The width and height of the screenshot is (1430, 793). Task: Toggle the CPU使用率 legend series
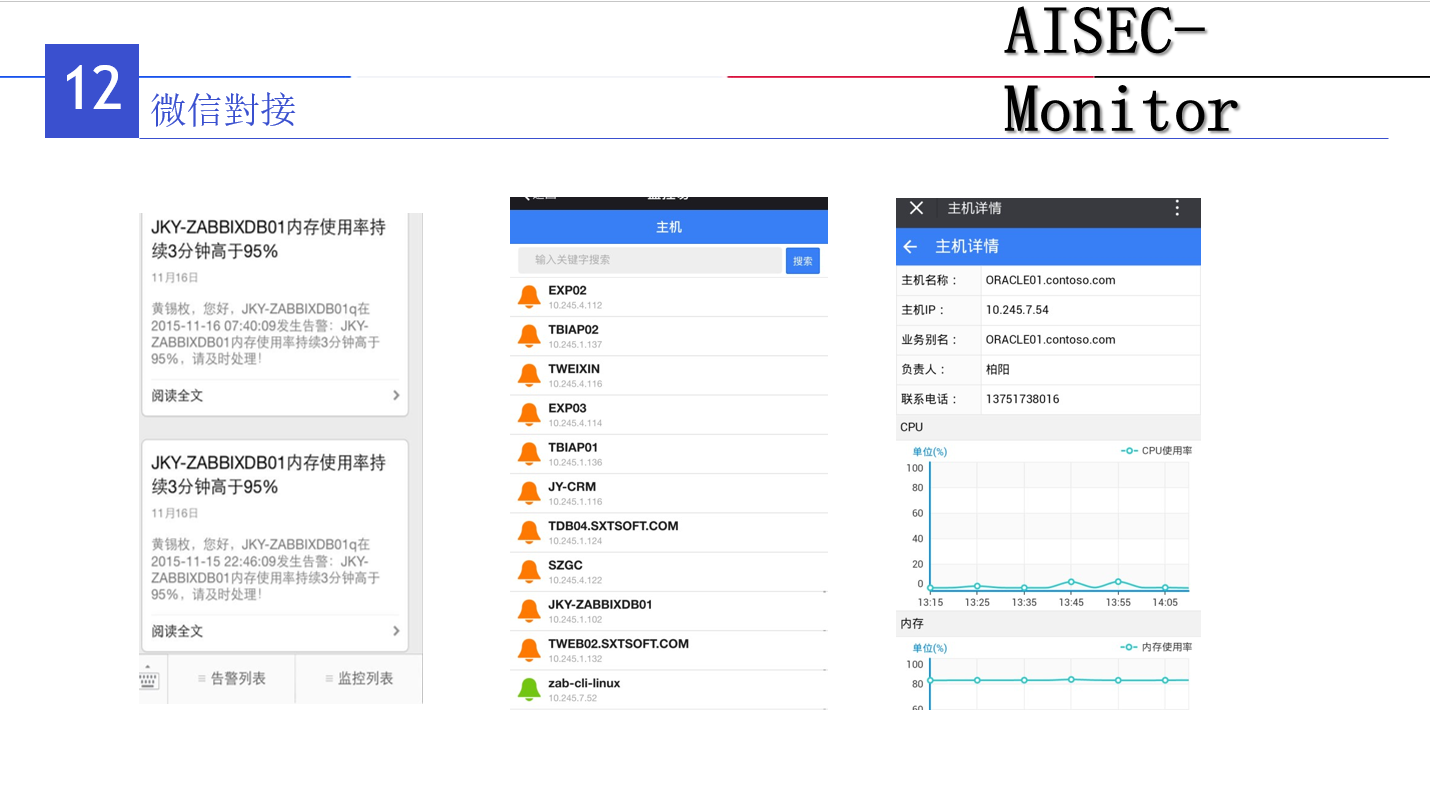(1157, 451)
